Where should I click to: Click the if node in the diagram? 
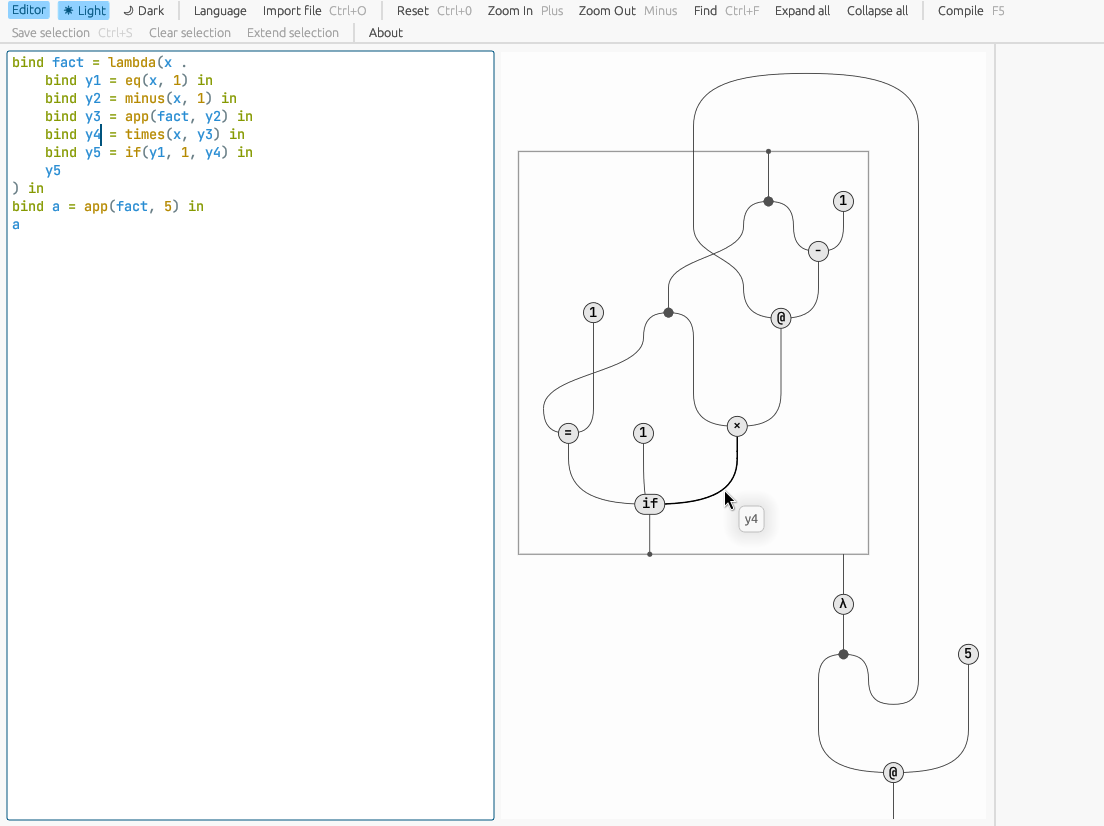(650, 503)
